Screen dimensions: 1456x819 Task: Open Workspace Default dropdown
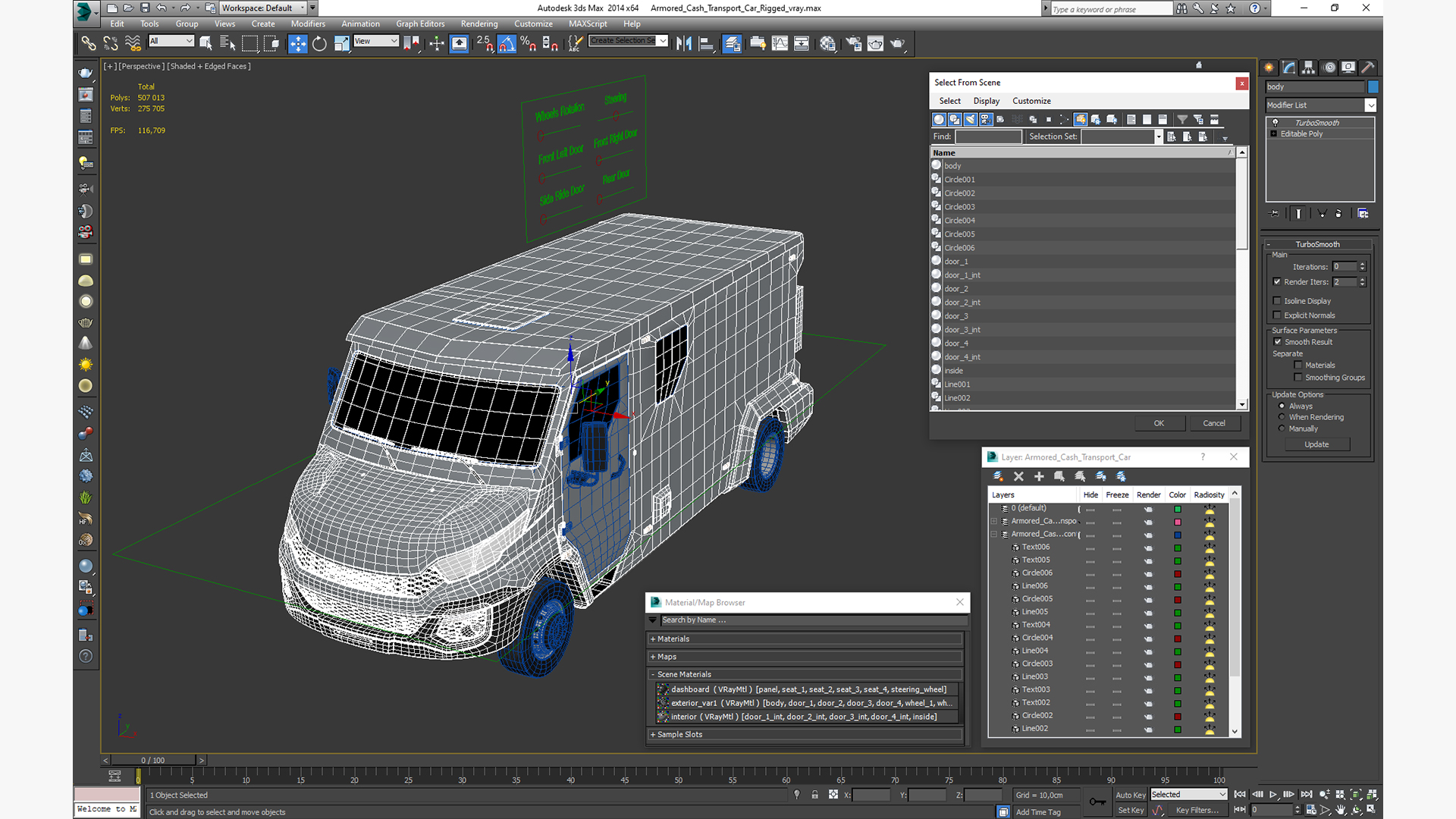(303, 8)
